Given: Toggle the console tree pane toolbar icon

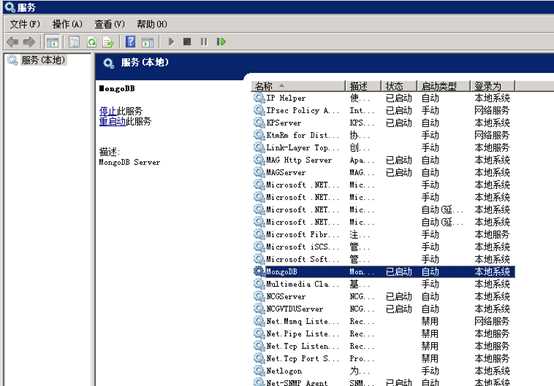Looking at the screenshot, I should click(x=53, y=42).
